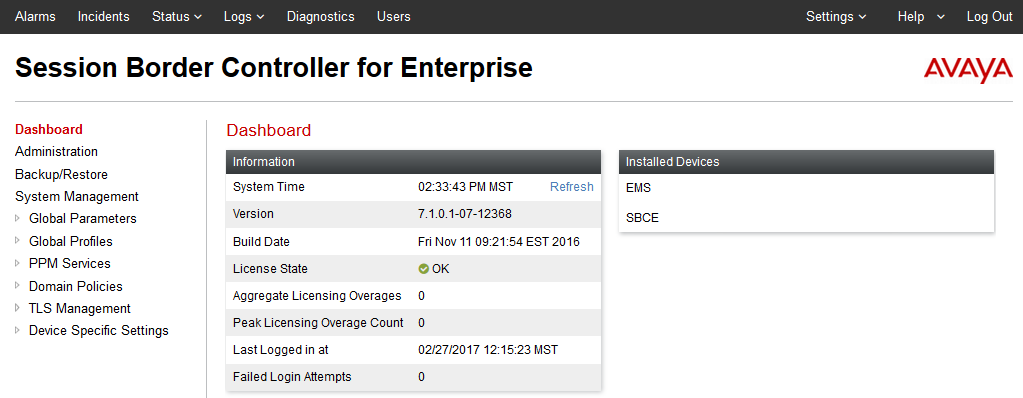Open the Settings dropdown menu
1023x398 pixels.
(x=836, y=17)
